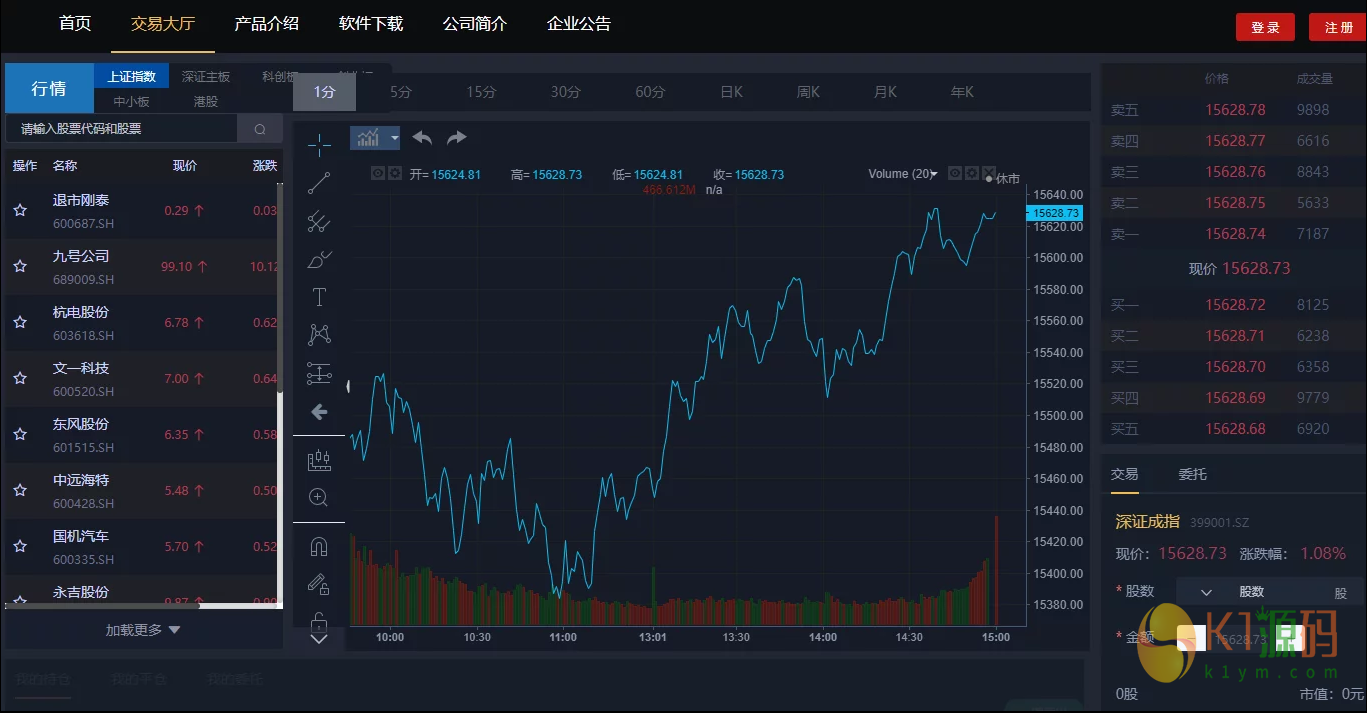The image size is (1367, 713).
Task: Select the trend line drawing tool
Action: pyautogui.click(x=319, y=183)
